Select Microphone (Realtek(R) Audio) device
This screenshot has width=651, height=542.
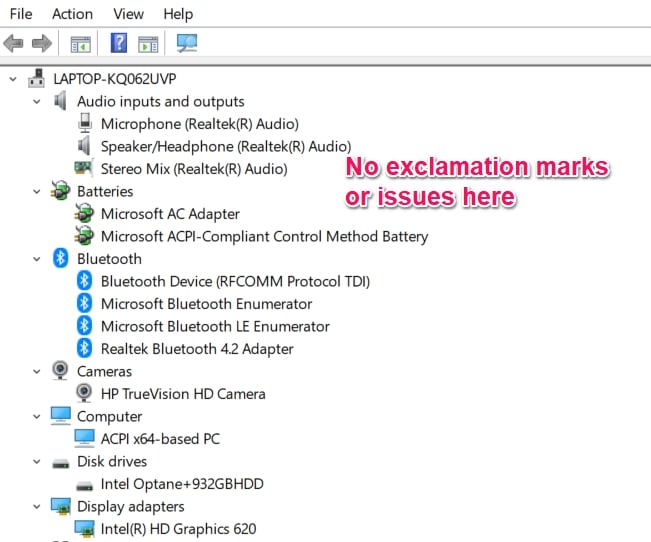point(200,124)
